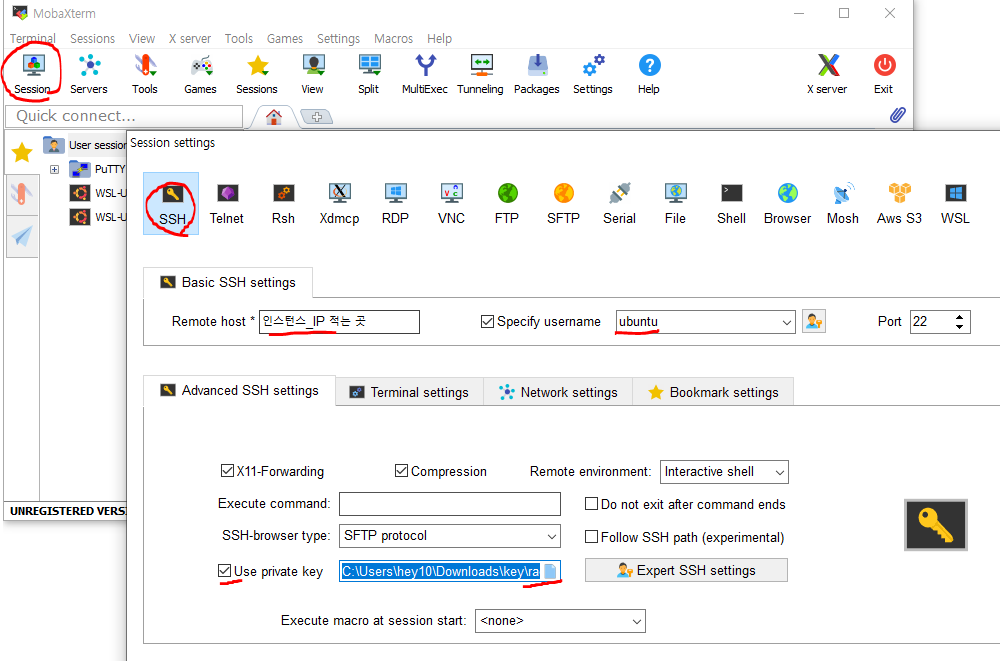Select the Browser session type
Viewport: 1000px width, 661px height.
coord(788,204)
